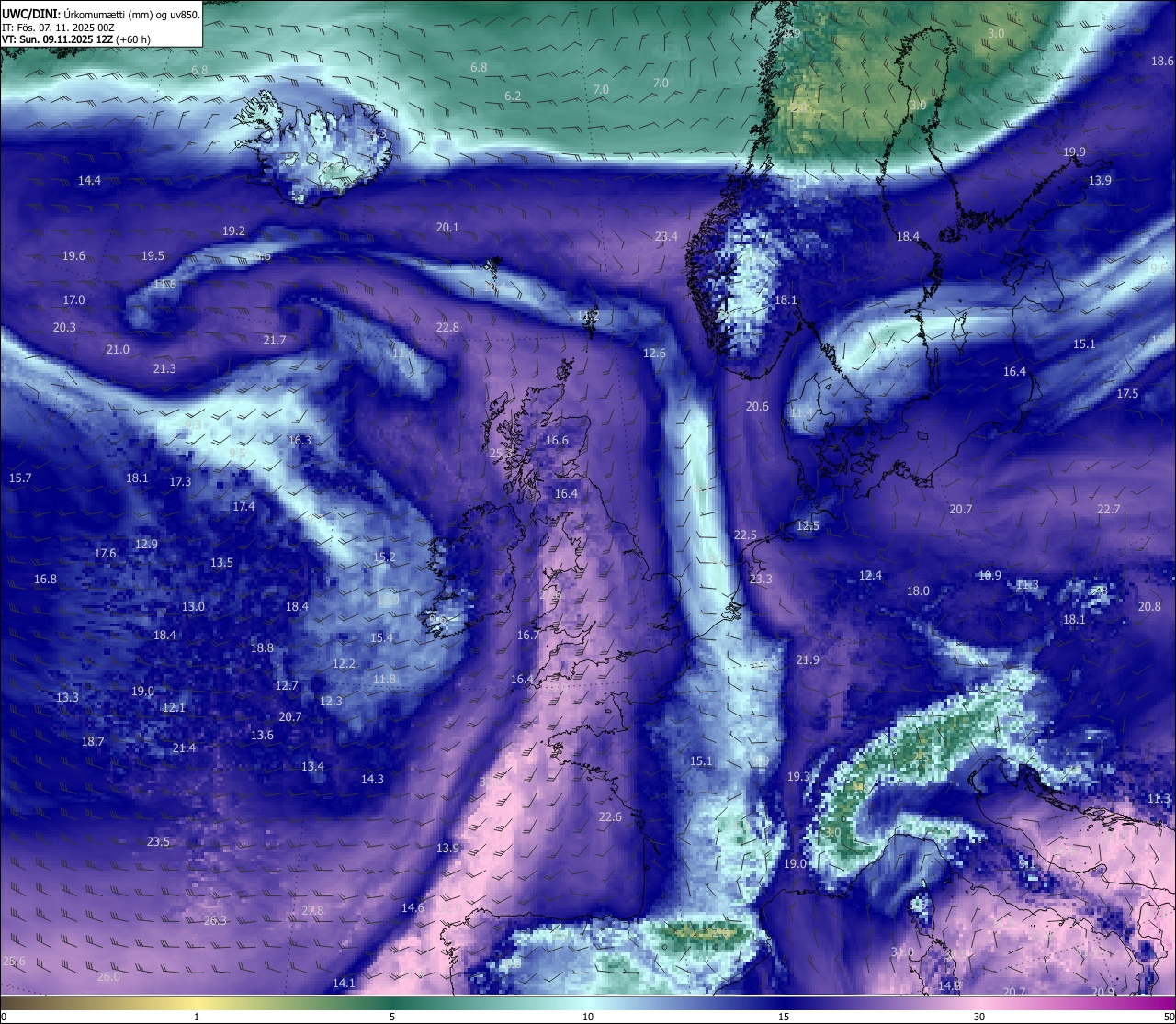Click the map value 16.7
Screen dimensions: 1176x1024
(x=528, y=636)
